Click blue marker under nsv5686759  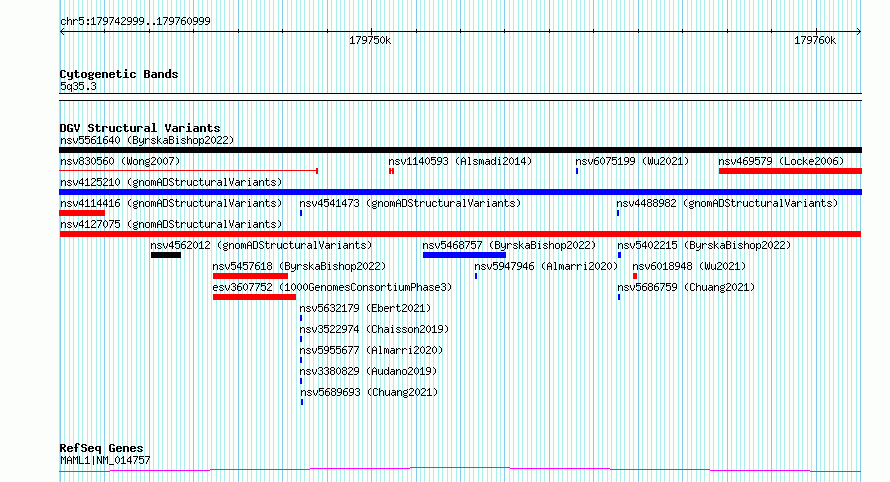coord(619,297)
